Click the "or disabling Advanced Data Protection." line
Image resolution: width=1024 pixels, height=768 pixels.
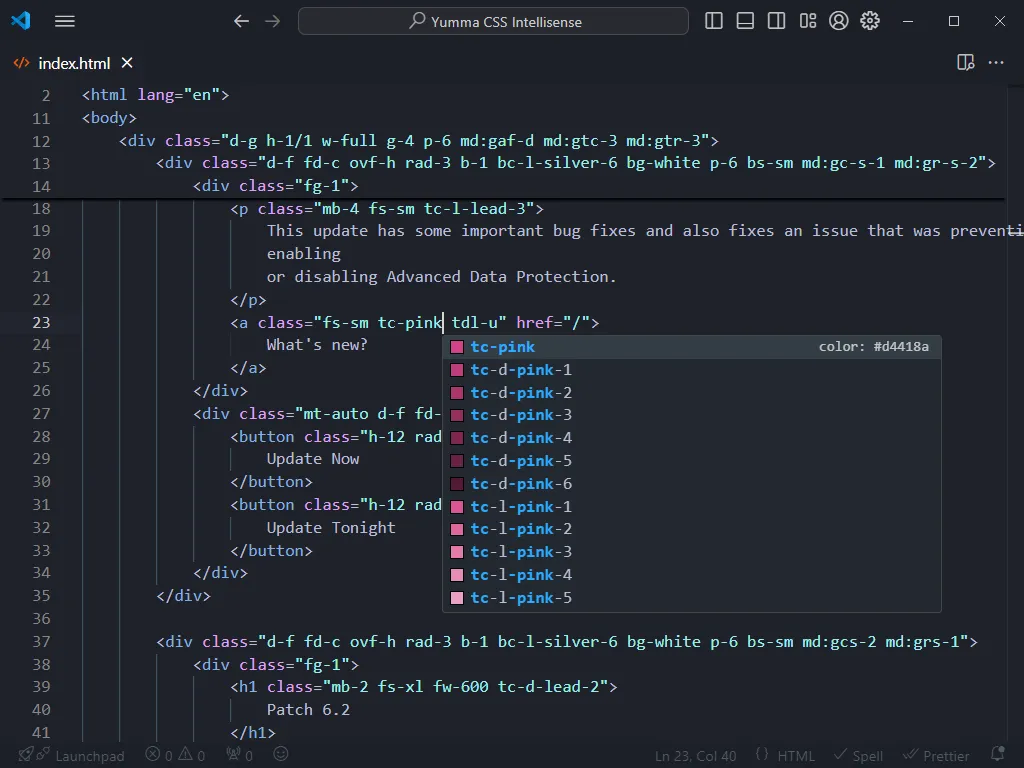[441, 277]
